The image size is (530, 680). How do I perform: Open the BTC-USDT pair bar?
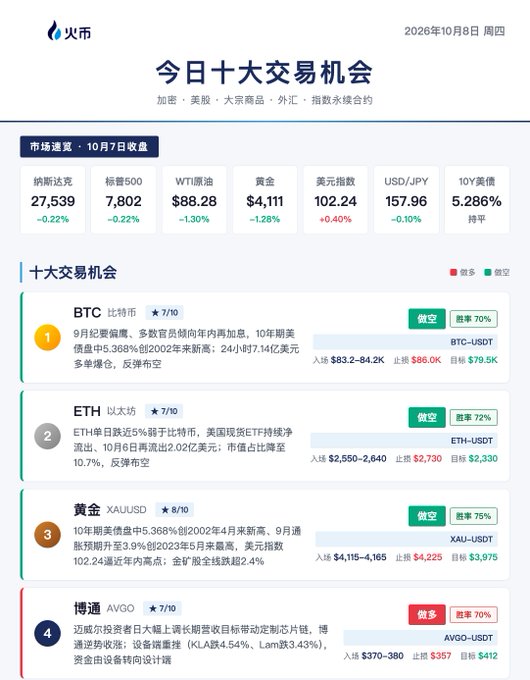(x=405, y=342)
